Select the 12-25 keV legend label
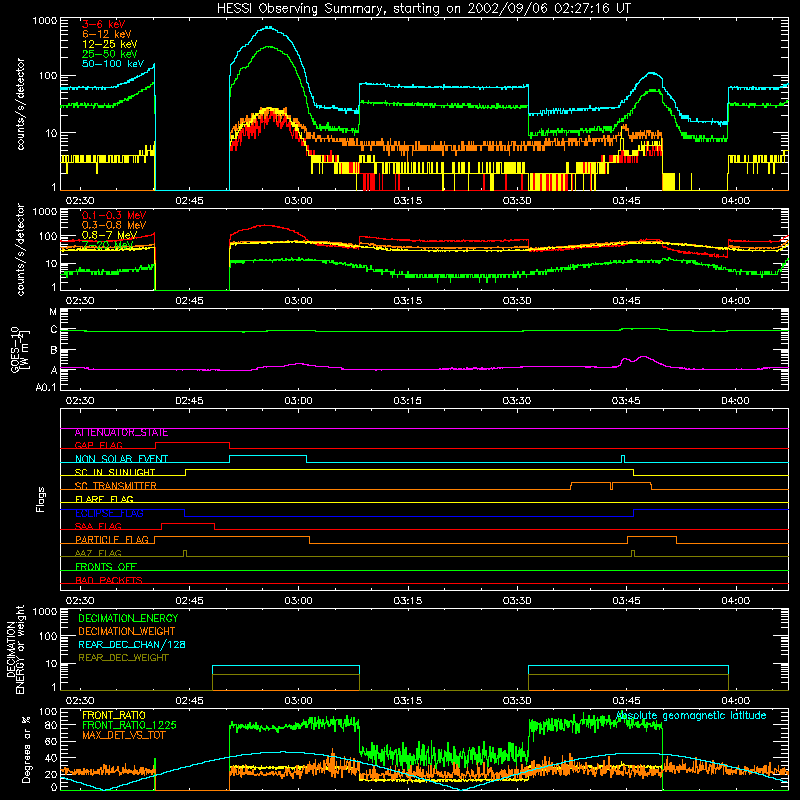 pyautogui.click(x=110, y=44)
